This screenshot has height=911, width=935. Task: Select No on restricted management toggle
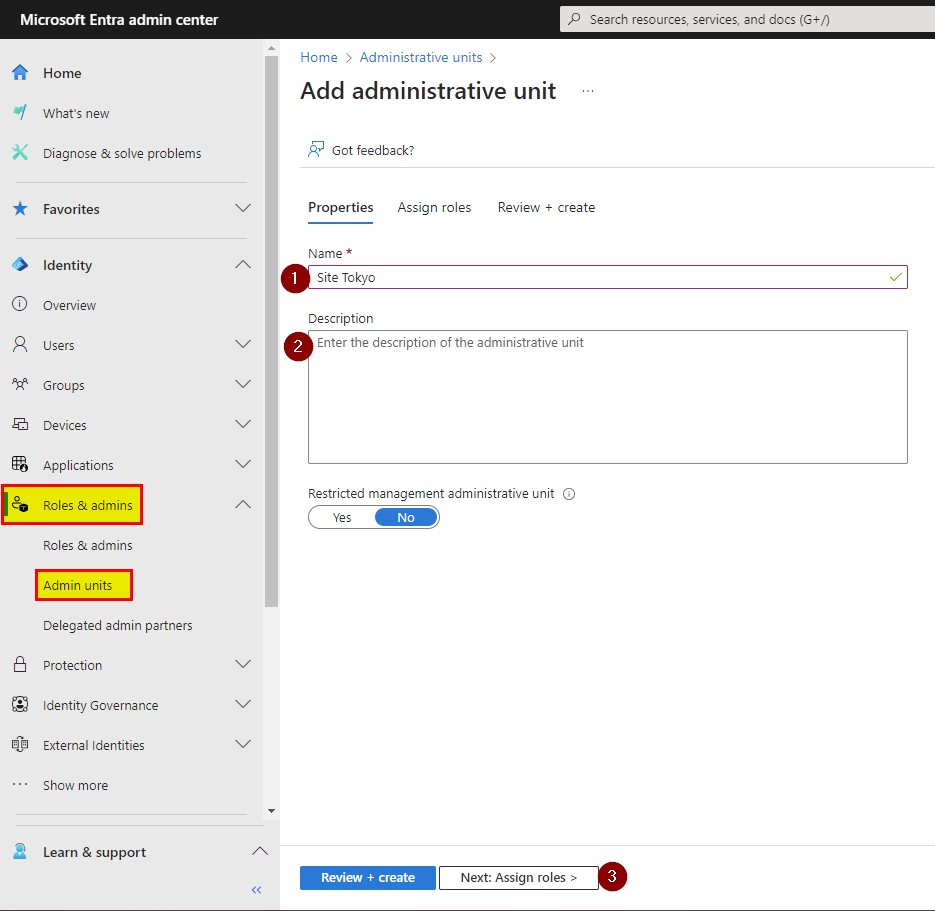[x=406, y=517]
